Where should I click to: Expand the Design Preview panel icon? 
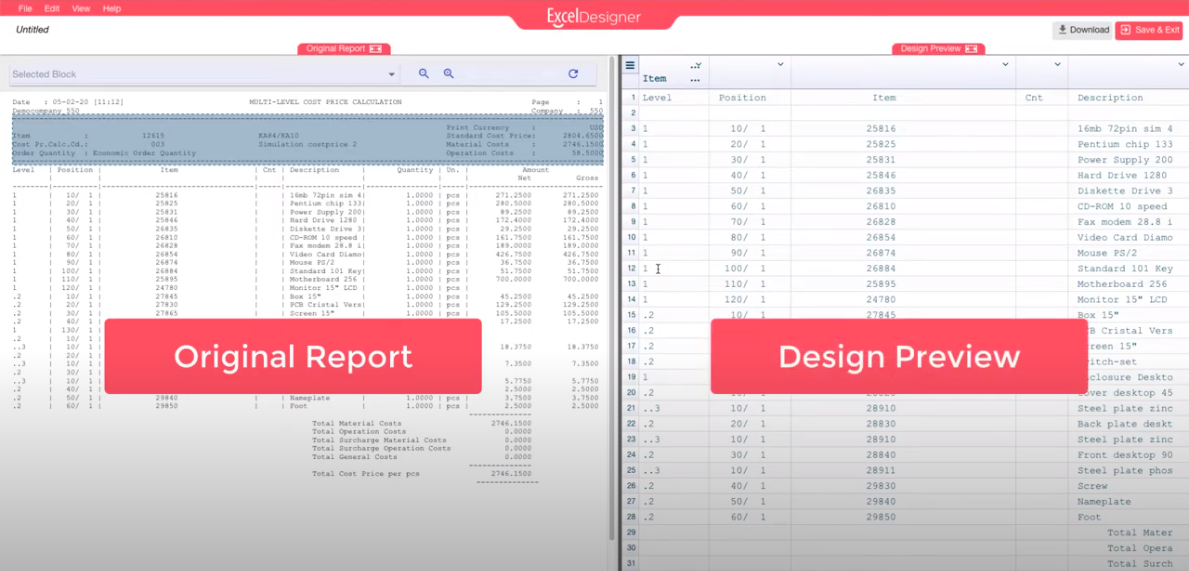pyautogui.click(x=971, y=49)
